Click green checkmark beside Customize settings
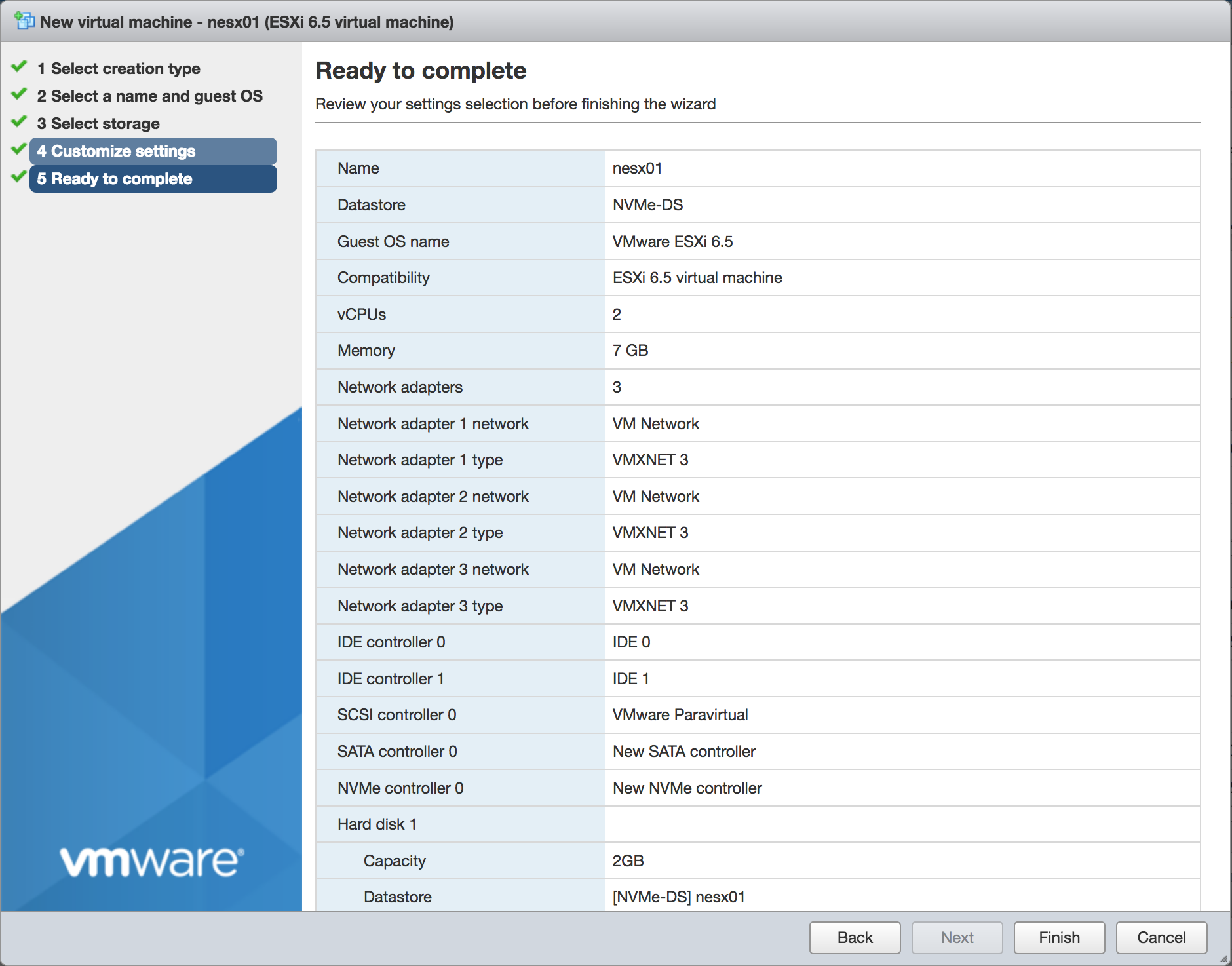1232x966 pixels. click(x=19, y=149)
